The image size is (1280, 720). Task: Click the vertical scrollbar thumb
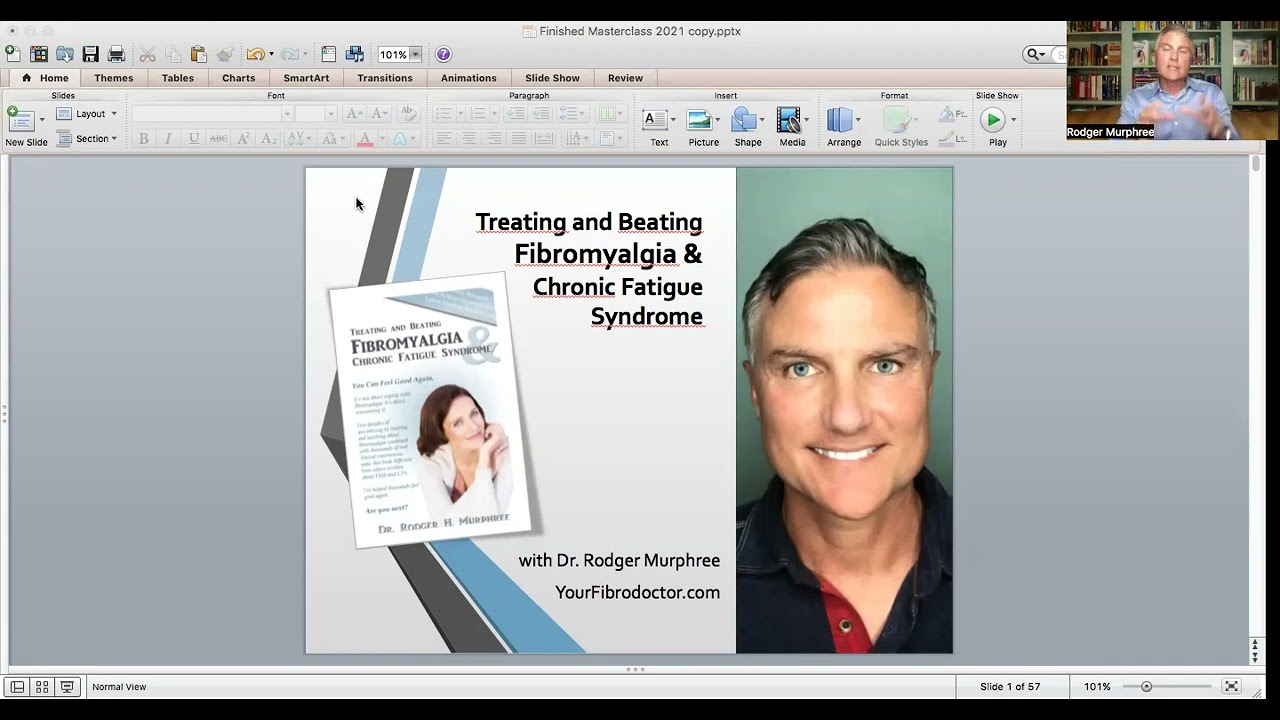[x=1256, y=163]
